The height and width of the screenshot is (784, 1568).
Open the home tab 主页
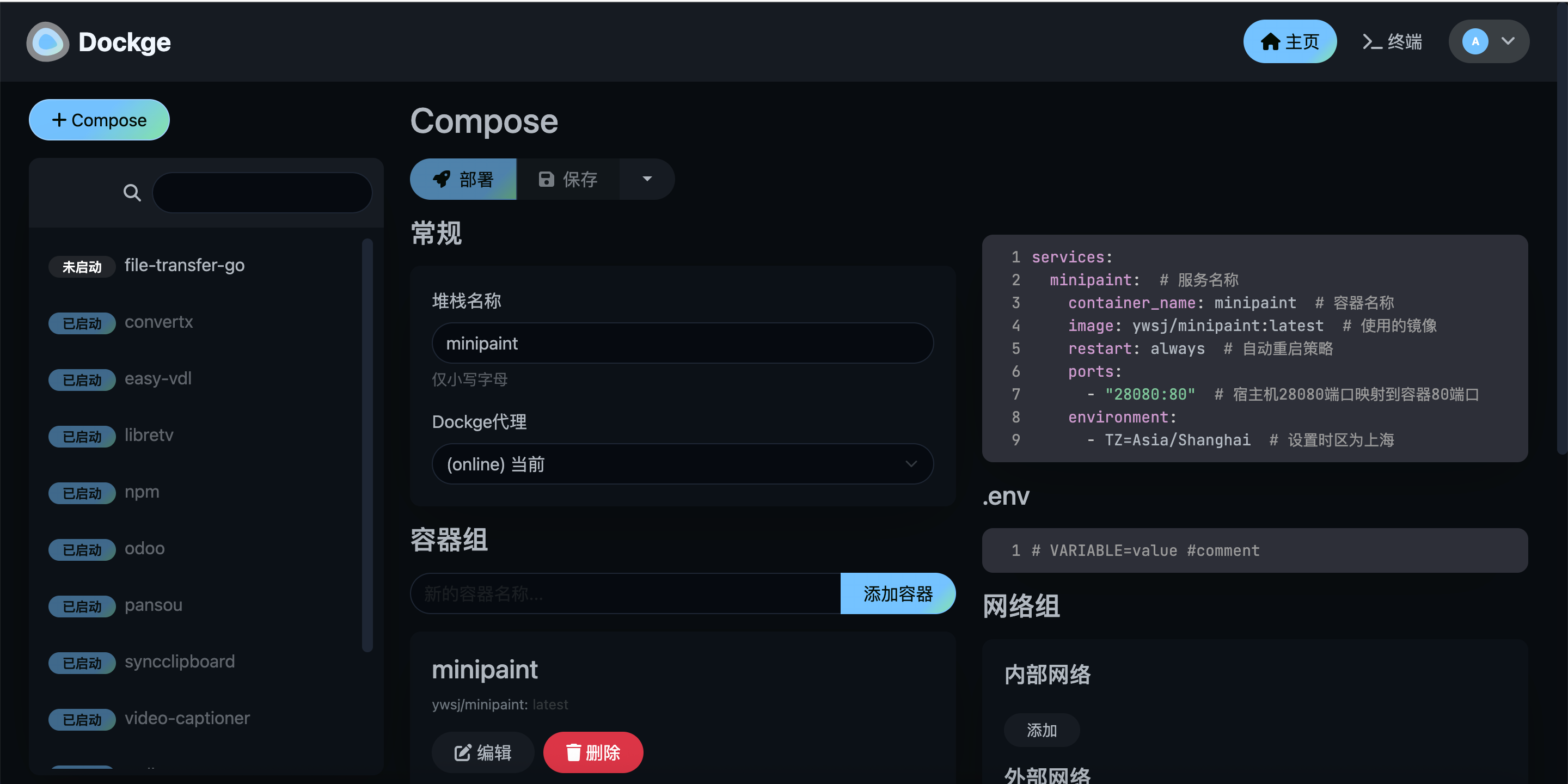(1289, 42)
